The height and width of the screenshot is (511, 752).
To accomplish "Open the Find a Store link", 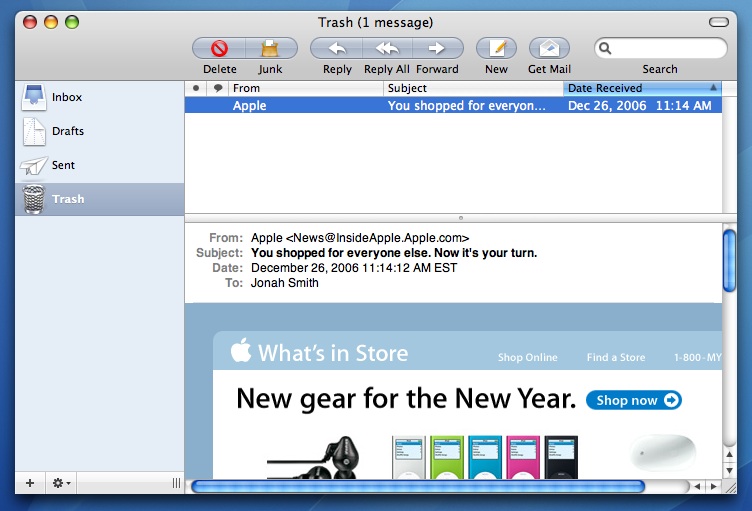I will point(616,357).
